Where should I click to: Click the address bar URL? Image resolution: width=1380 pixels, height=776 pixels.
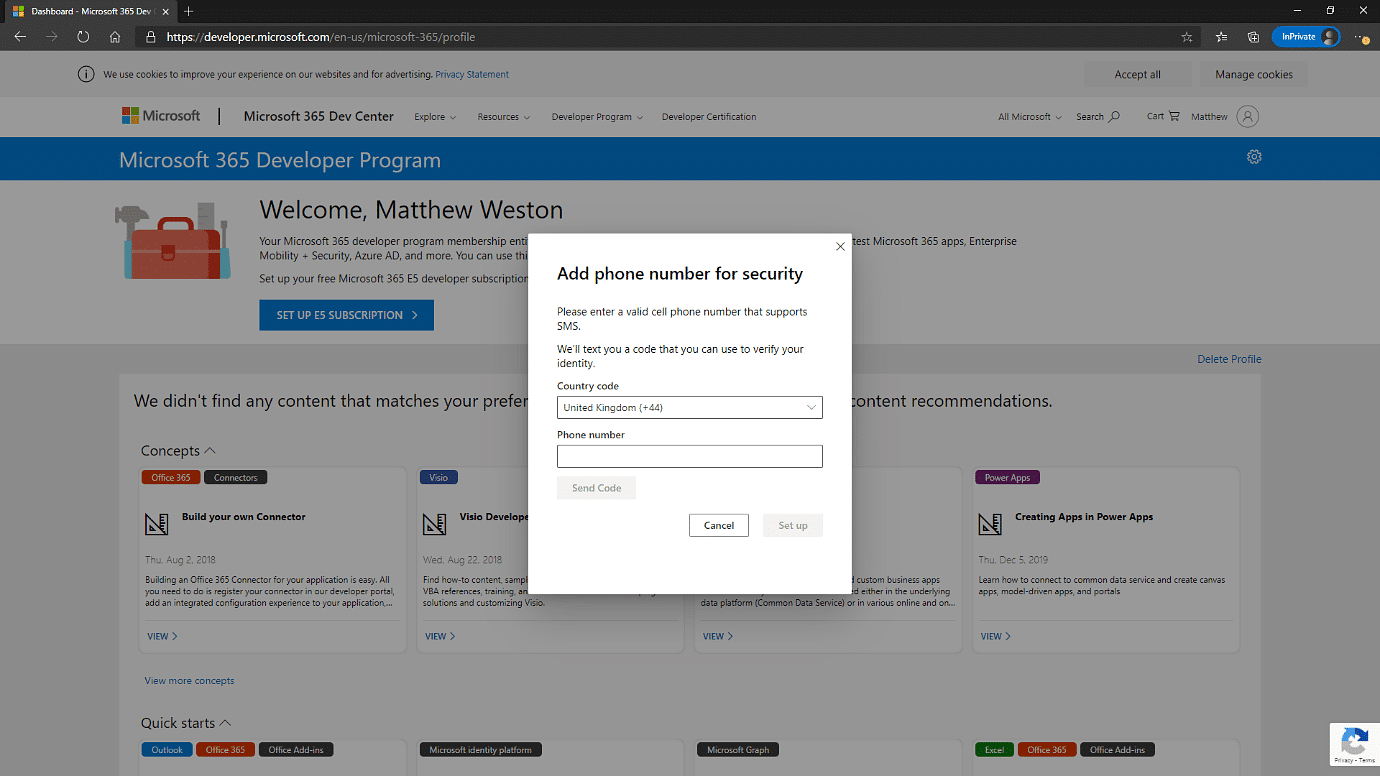coord(320,37)
